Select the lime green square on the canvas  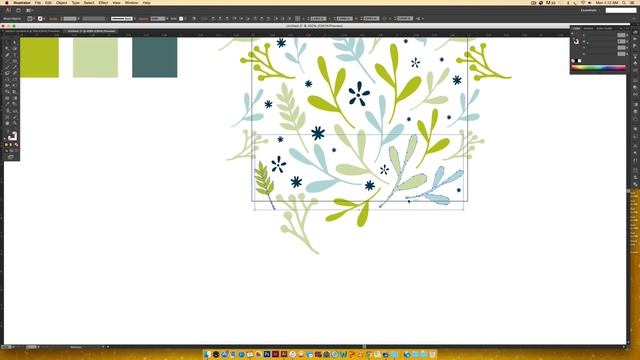pos(39,58)
